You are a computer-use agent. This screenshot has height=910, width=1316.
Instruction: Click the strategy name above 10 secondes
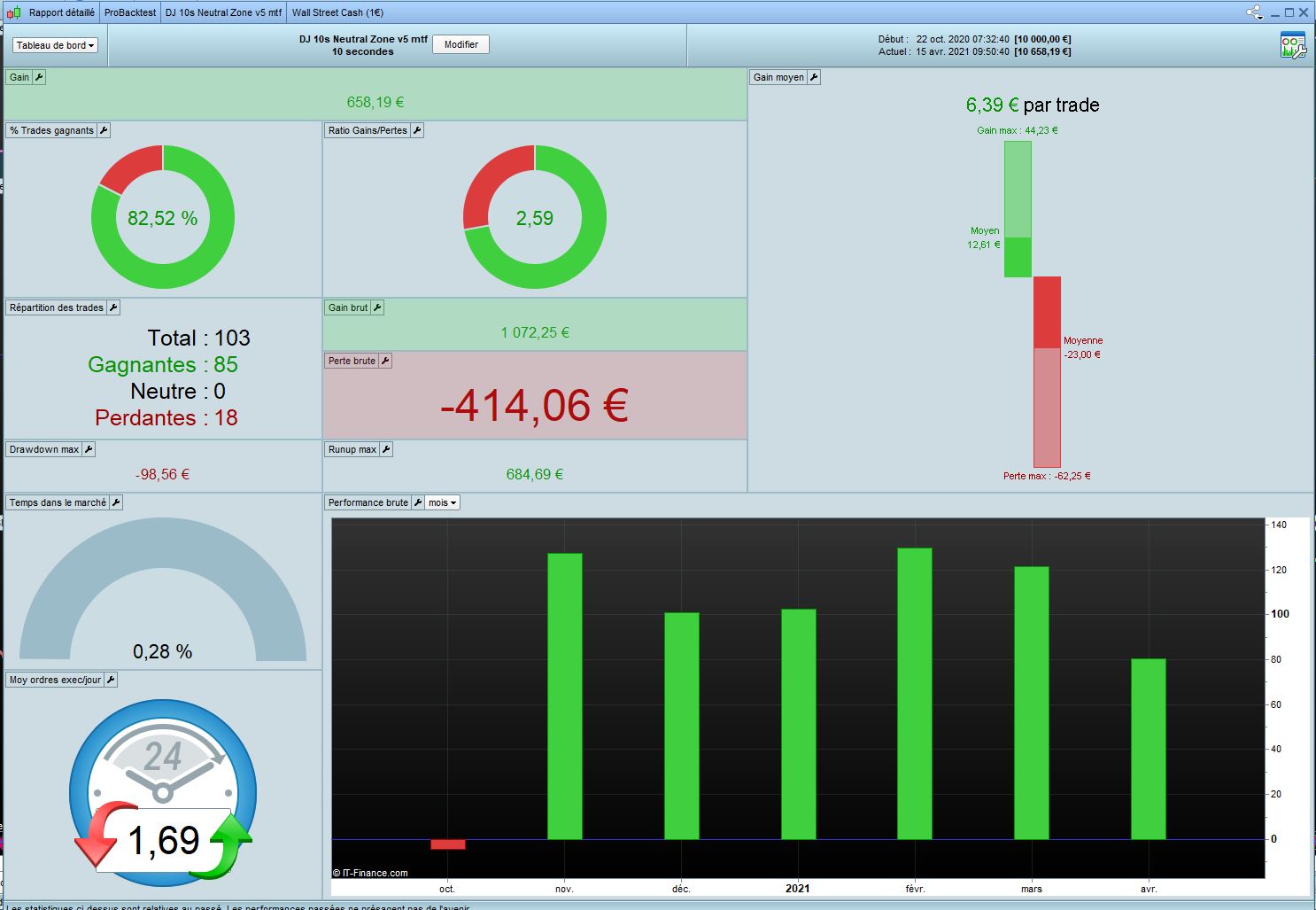(363, 39)
